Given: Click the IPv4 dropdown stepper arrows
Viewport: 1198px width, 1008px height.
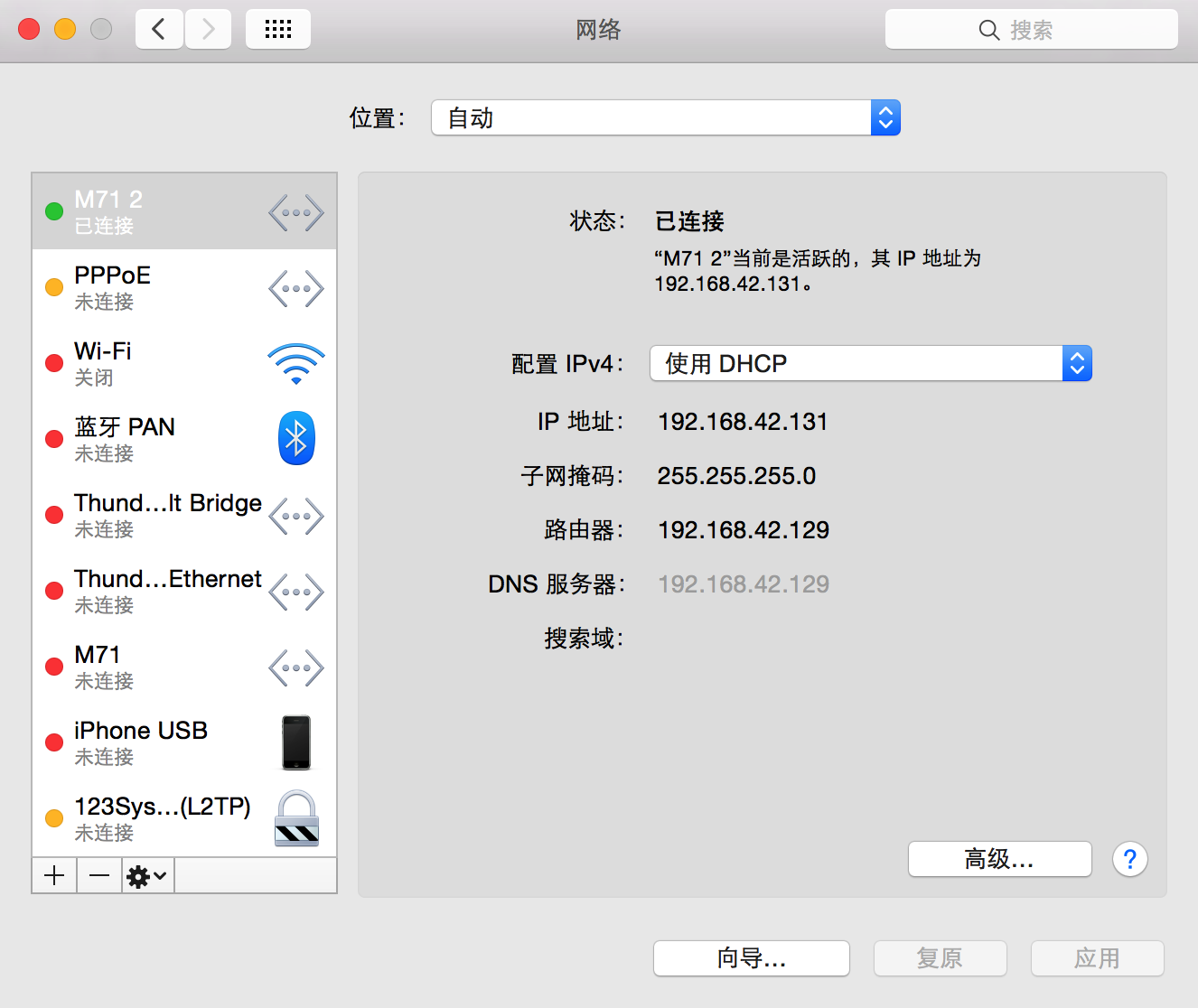Looking at the screenshot, I should 1077,363.
